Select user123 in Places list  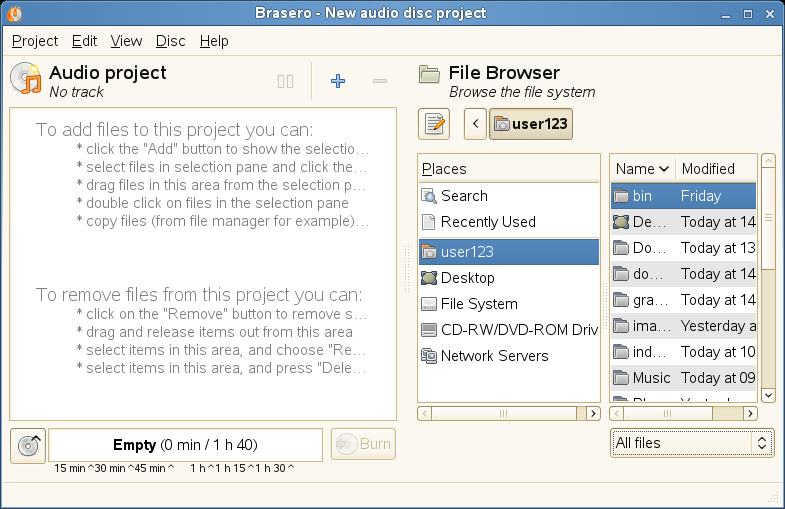pos(509,252)
